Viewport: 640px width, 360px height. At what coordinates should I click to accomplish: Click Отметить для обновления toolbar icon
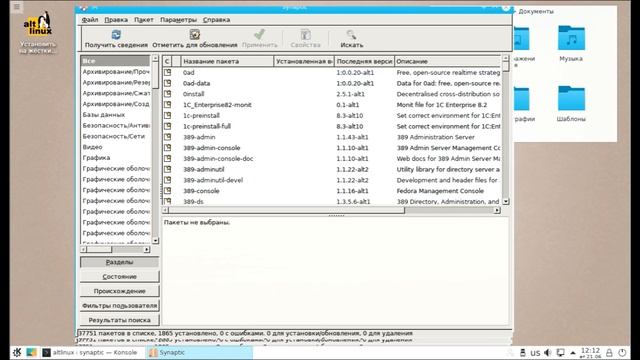coord(195,35)
